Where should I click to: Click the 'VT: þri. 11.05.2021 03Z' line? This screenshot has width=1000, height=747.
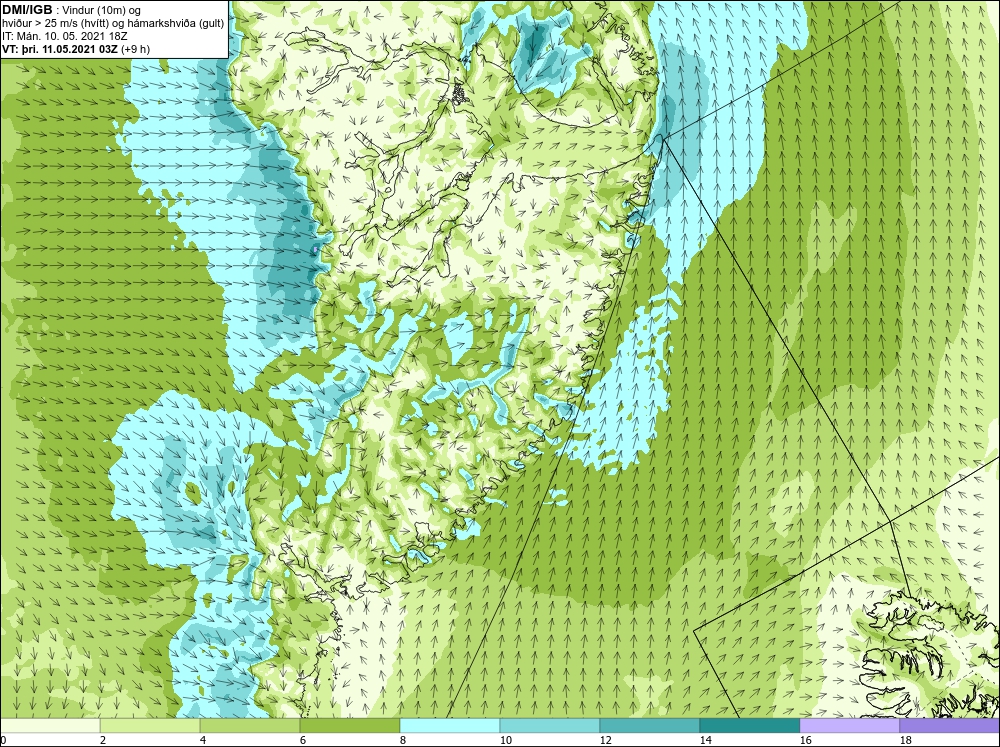pos(59,48)
